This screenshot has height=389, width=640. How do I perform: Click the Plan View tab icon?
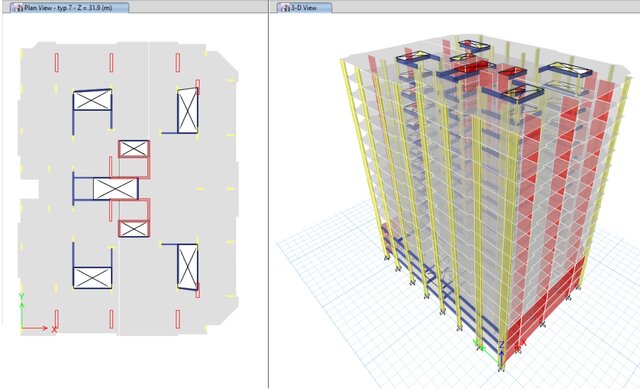pyautogui.click(x=18, y=8)
